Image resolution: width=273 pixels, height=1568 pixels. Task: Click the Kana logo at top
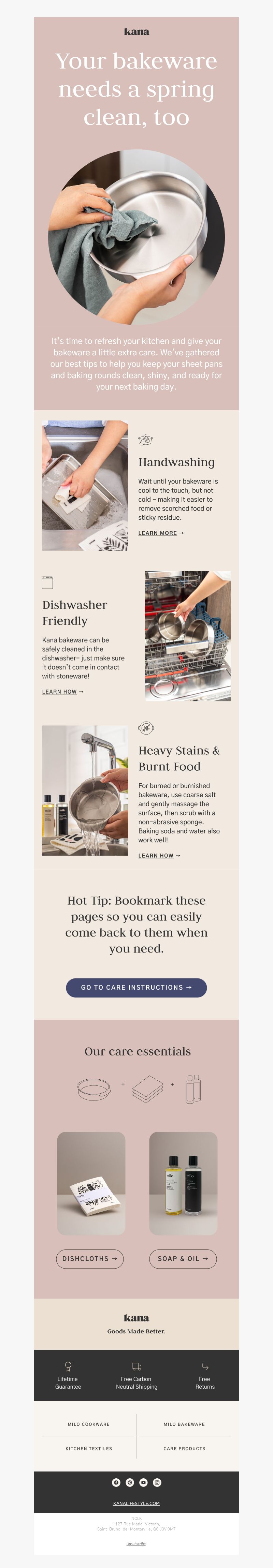[136, 32]
